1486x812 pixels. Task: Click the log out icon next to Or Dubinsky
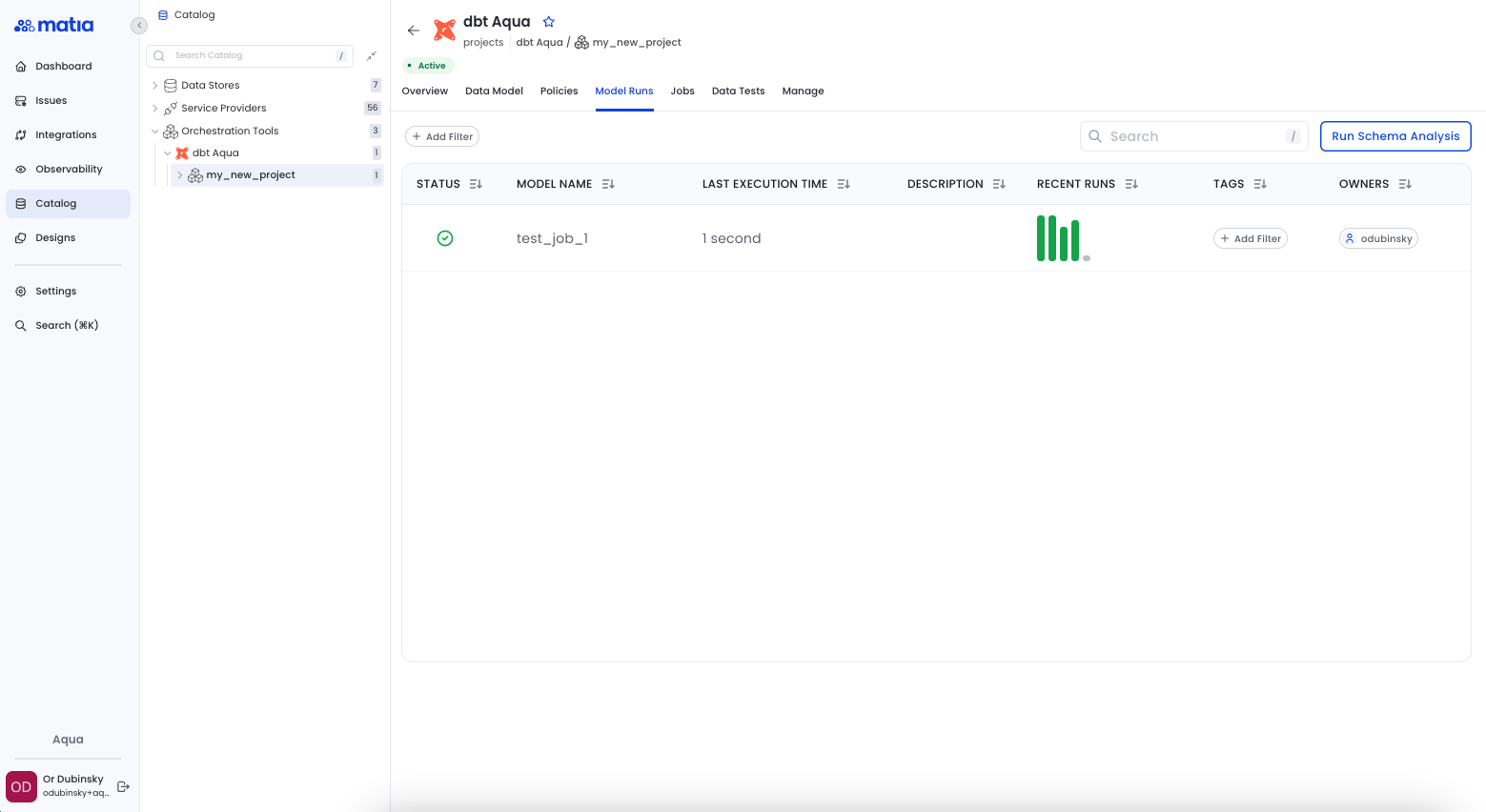click(x=123, y=786)
